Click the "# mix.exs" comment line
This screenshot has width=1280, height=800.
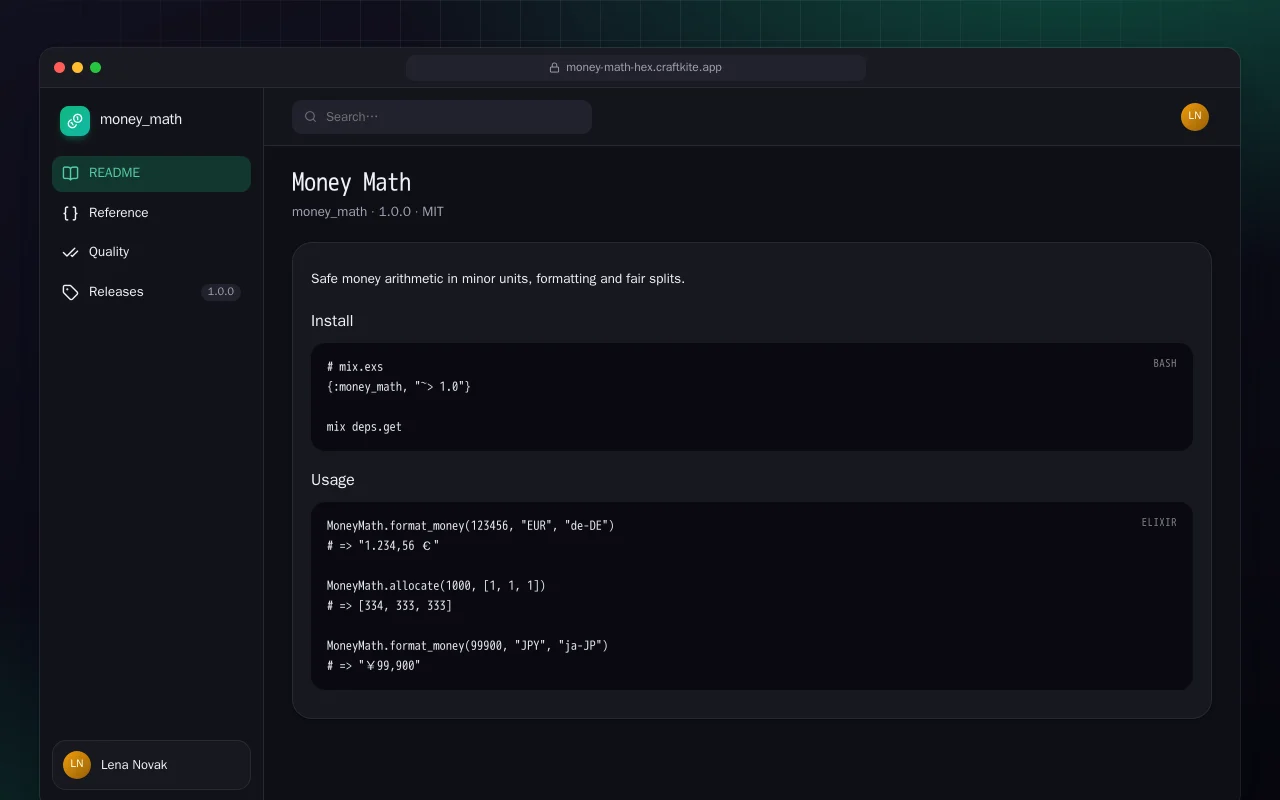355,367
